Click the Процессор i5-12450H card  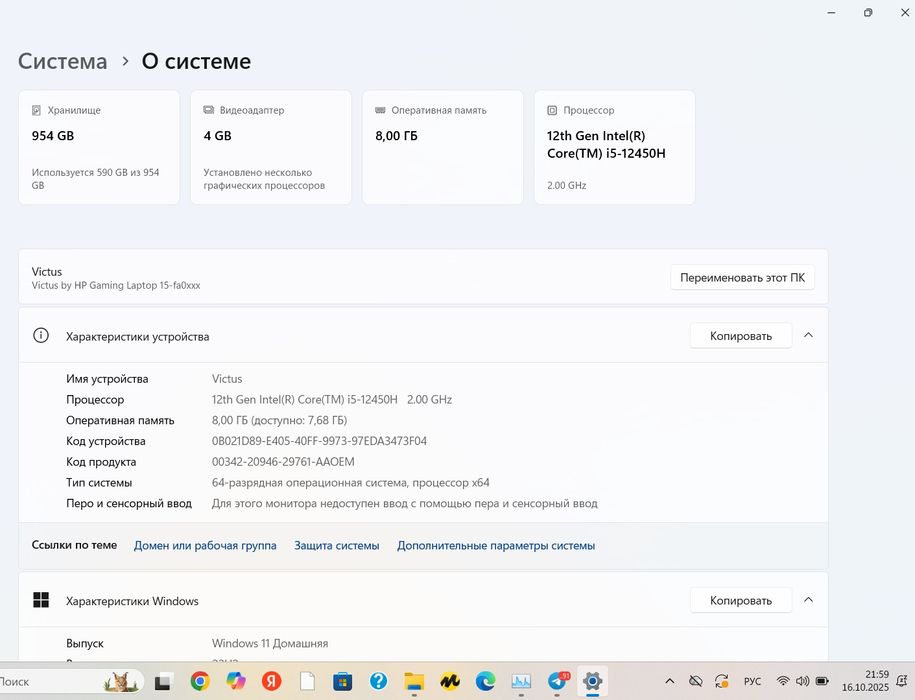click(x=614, y=147)
